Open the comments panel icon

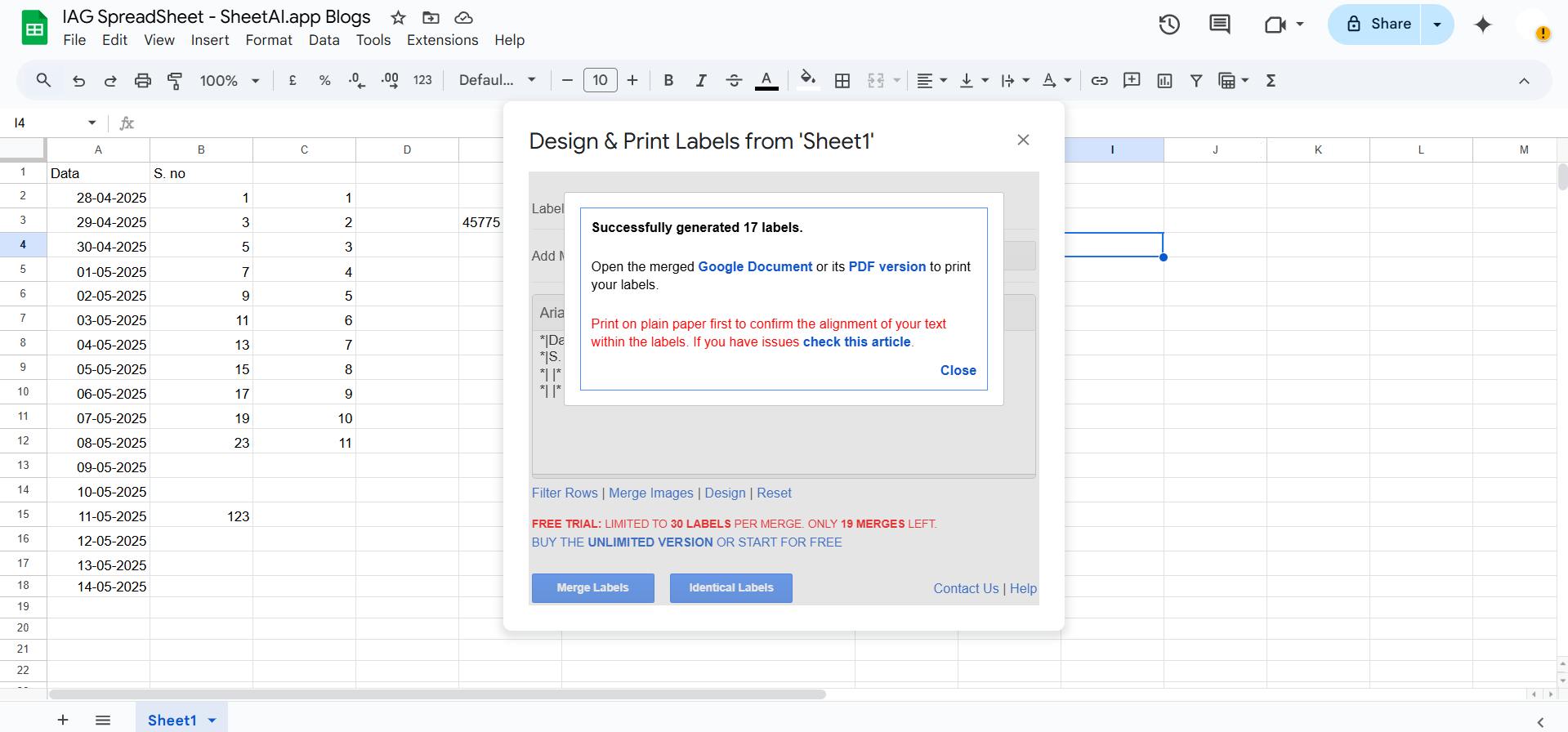click(x=1219, y=25)
